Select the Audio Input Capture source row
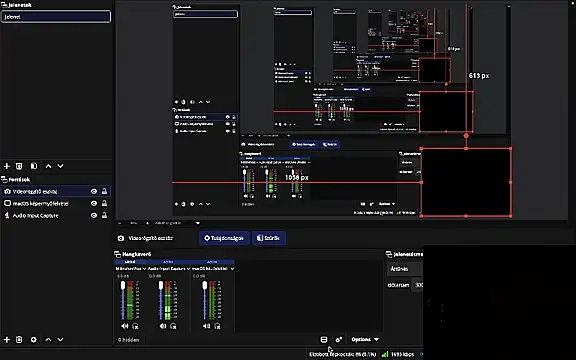Image resolution: width=576 pixels, height=360 pixels. point(56,215)
